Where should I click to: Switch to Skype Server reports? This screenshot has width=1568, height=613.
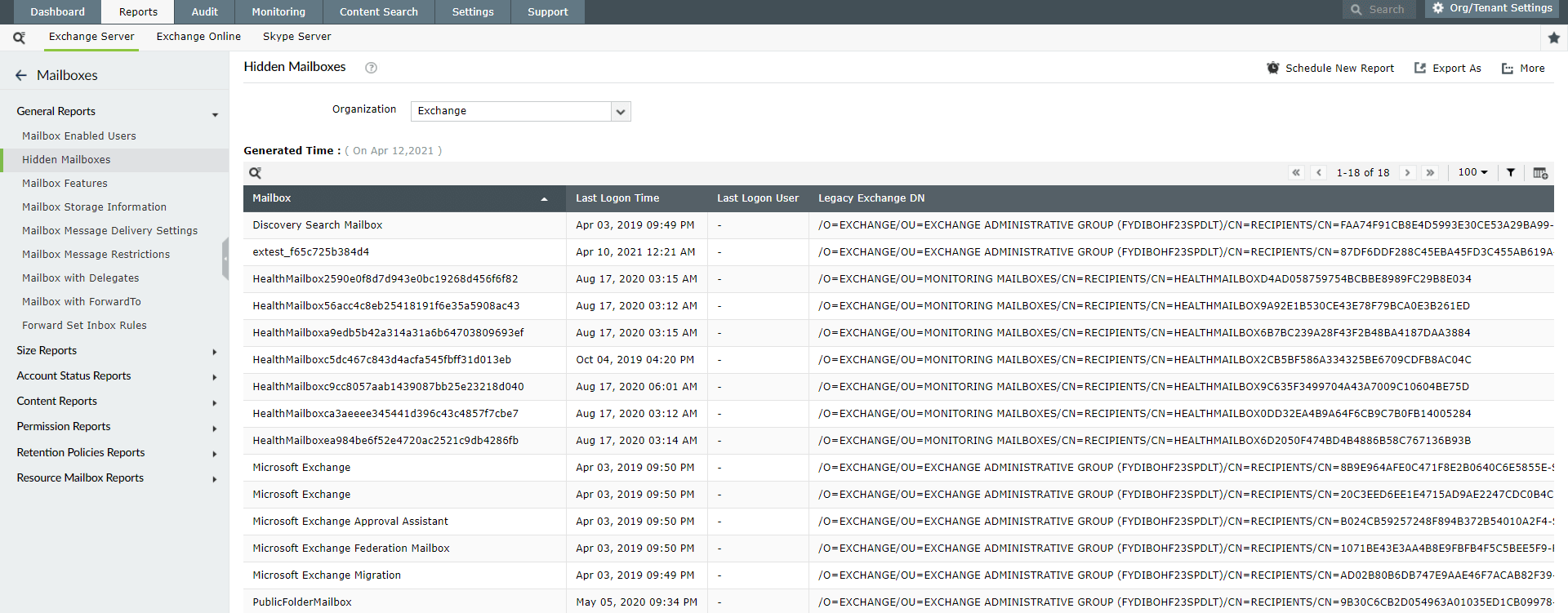point(297,37)
